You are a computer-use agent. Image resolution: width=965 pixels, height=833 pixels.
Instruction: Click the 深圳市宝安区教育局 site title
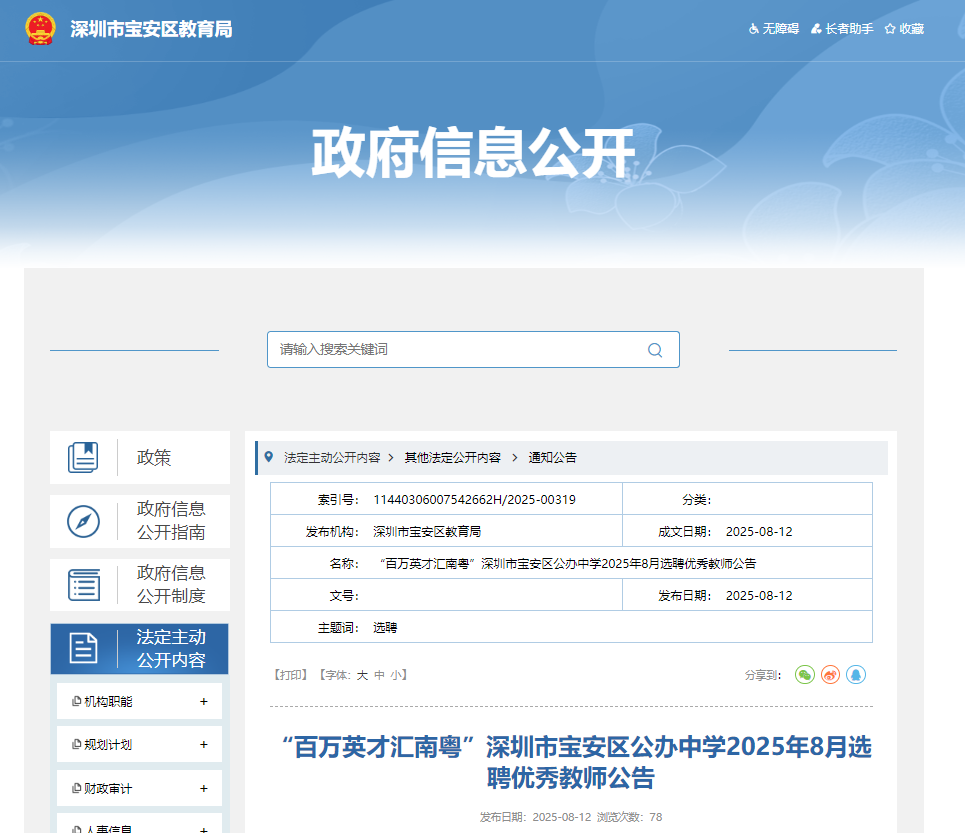pos(151,29)
